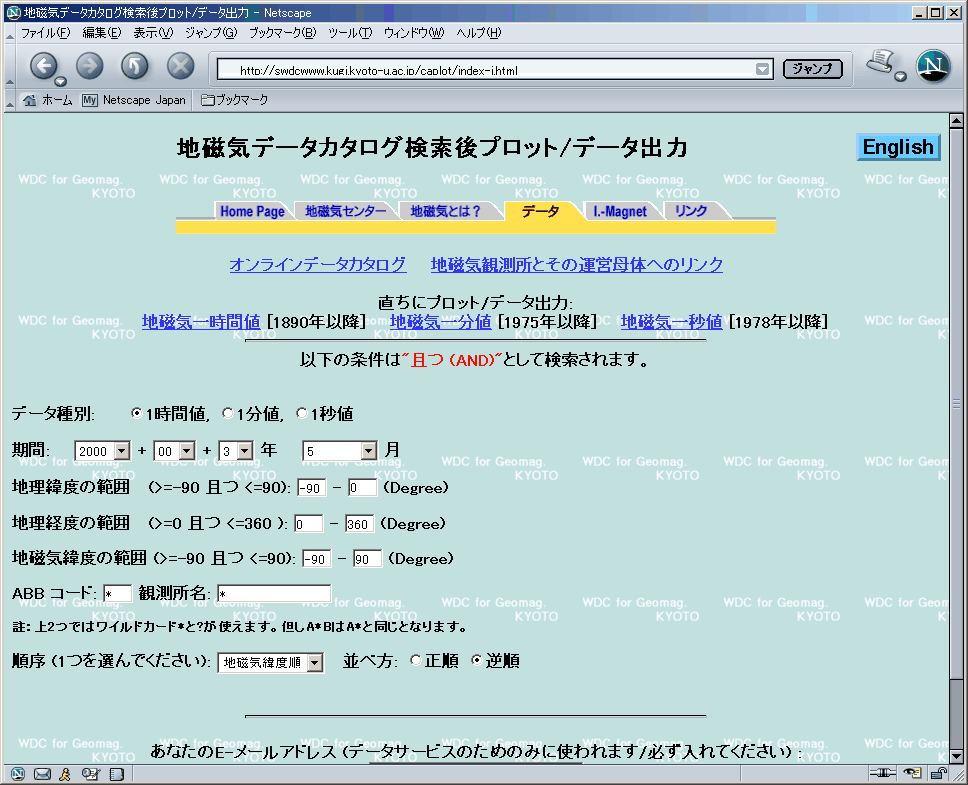Open the ブックマーク(B) menu
Image resolution: width=968 pixels, height=785 pixels.
coord(282,33)
